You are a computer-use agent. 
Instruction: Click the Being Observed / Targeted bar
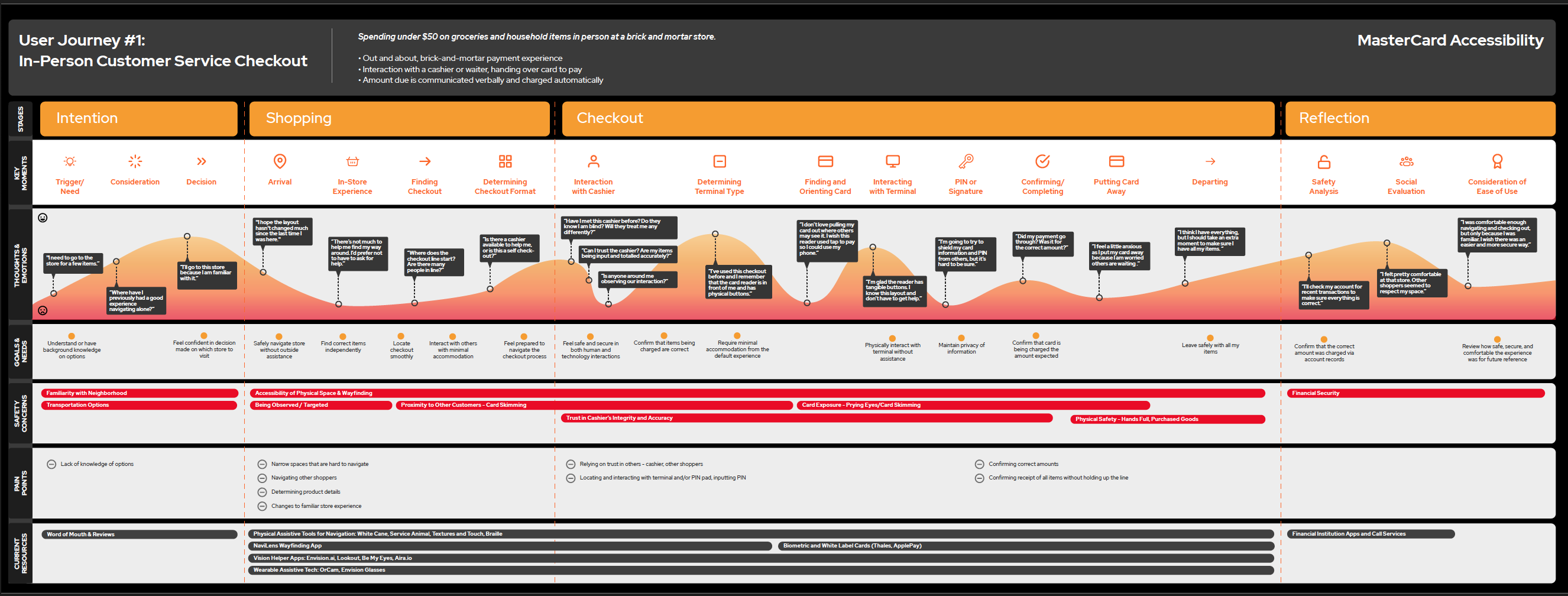pos(321,406)
